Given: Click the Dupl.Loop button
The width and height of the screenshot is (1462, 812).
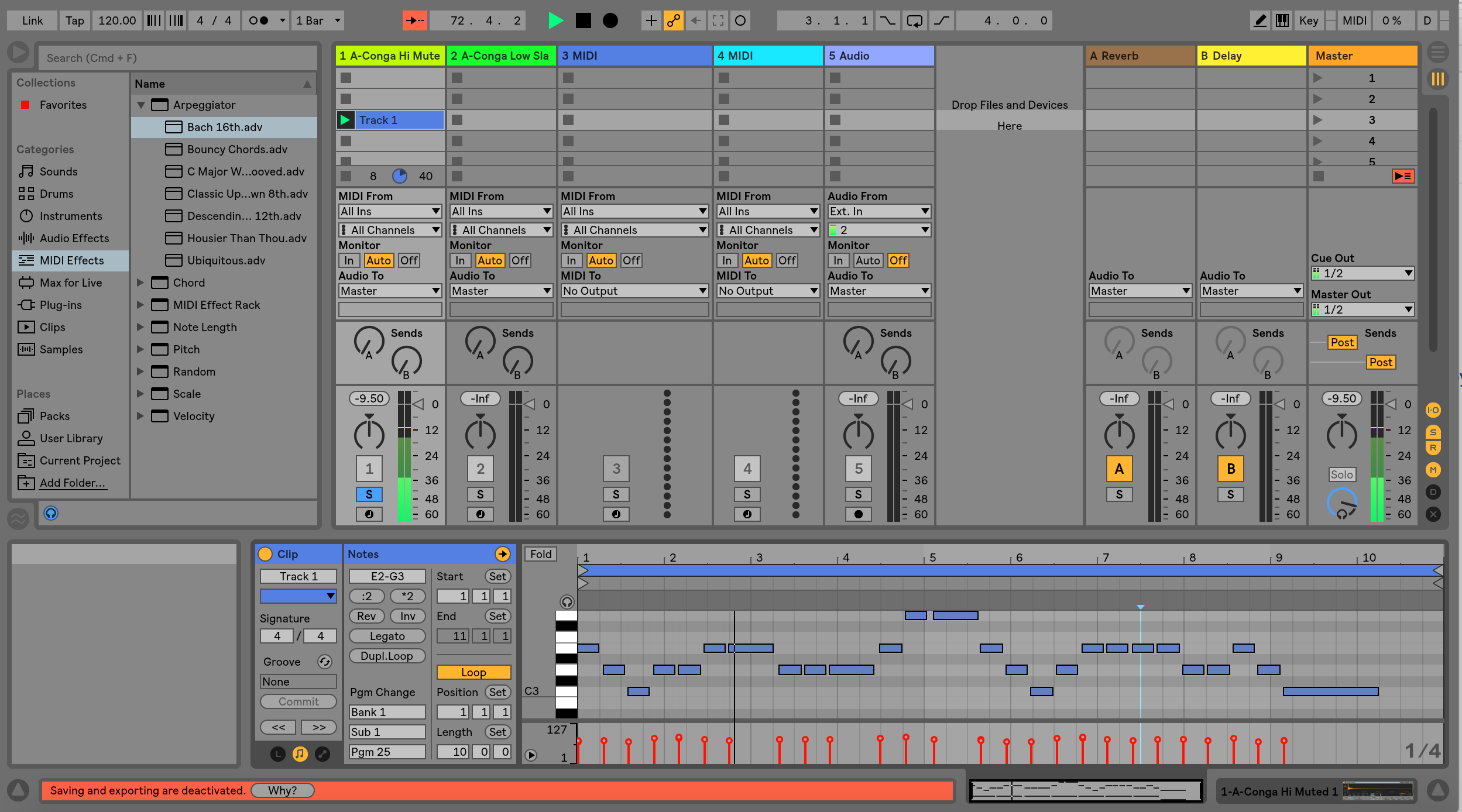Looking at the screenshot, I should (387, 656).
